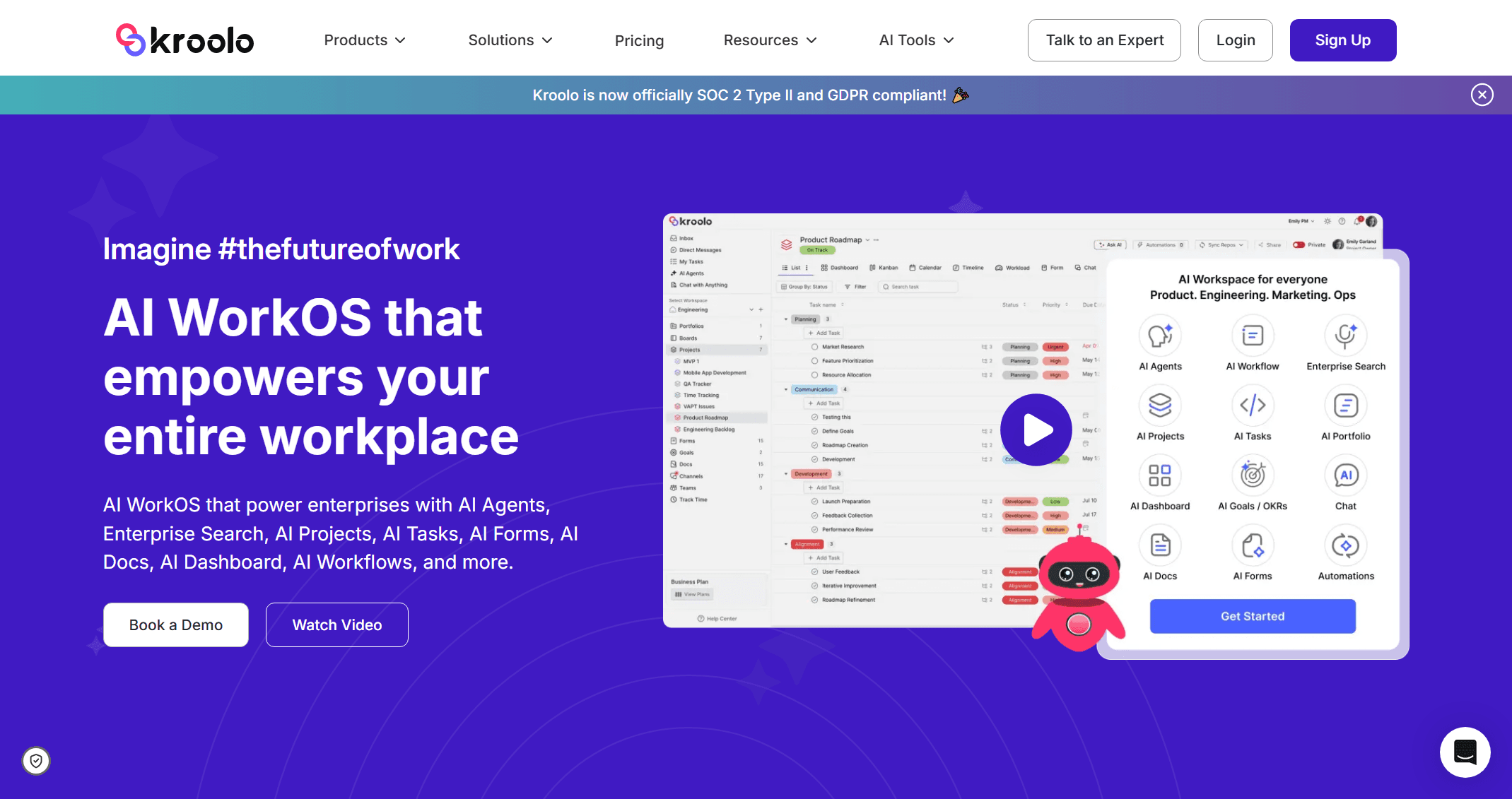Expand the AI Tools dropdown menu
Screen dimensions: 1512x799
tap(916, 40)
